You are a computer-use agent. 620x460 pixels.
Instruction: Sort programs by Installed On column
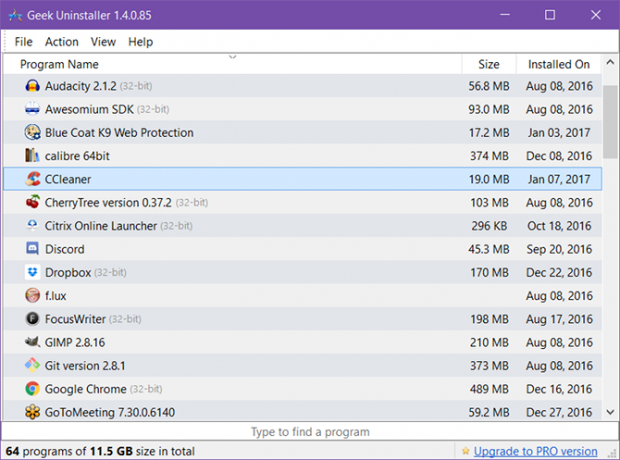click(559, 64)
